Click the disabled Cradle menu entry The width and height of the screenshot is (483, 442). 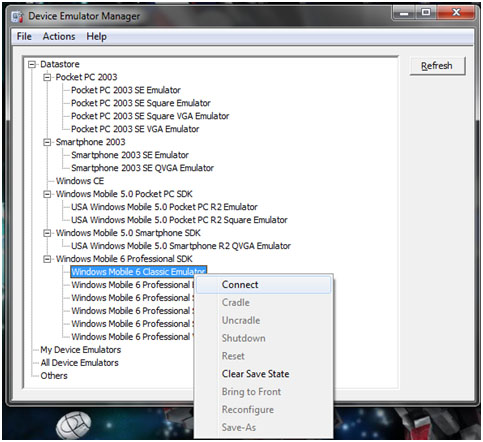coord(264,302)
